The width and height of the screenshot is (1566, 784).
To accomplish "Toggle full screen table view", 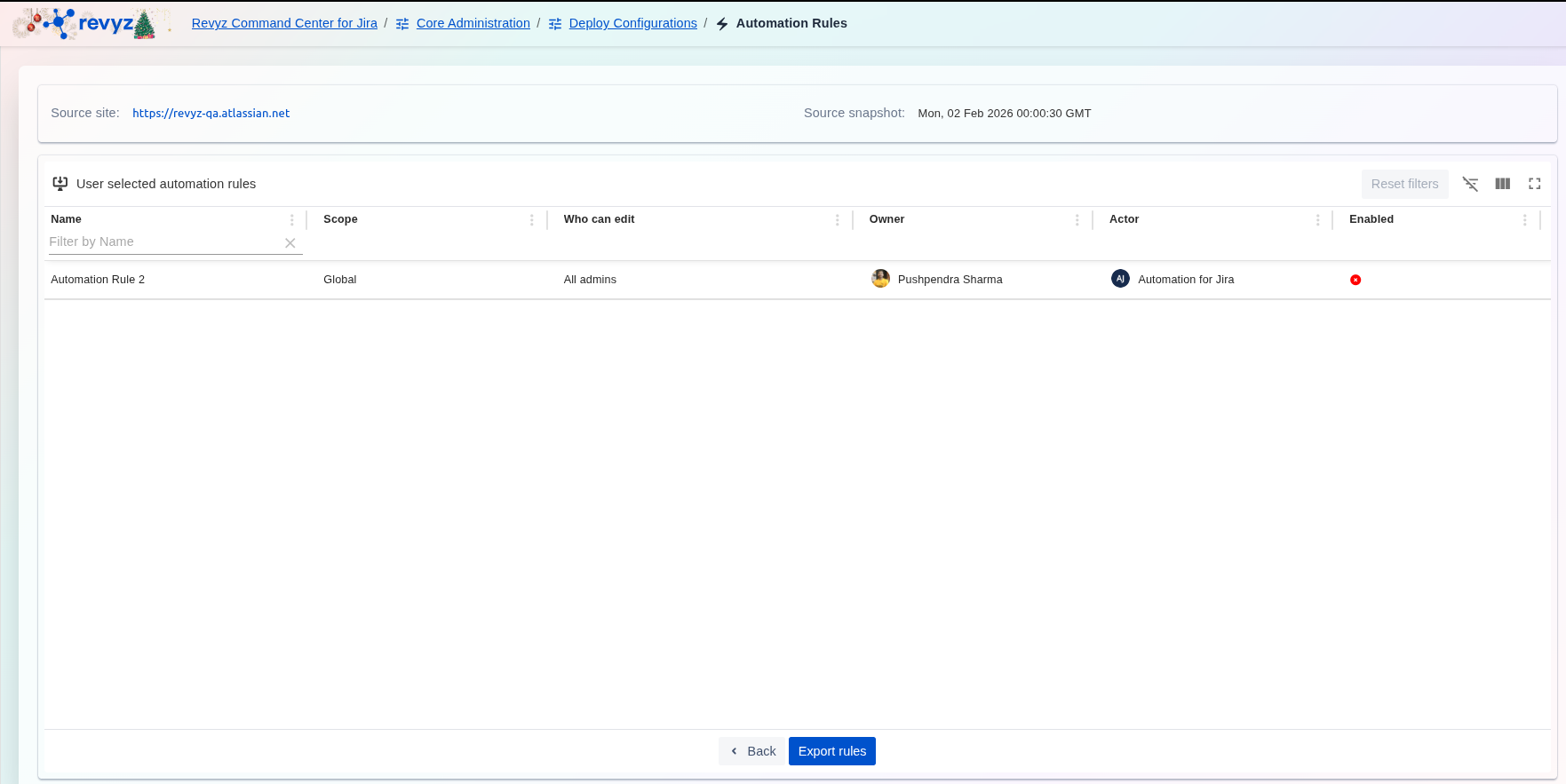I will (1534, 184).
